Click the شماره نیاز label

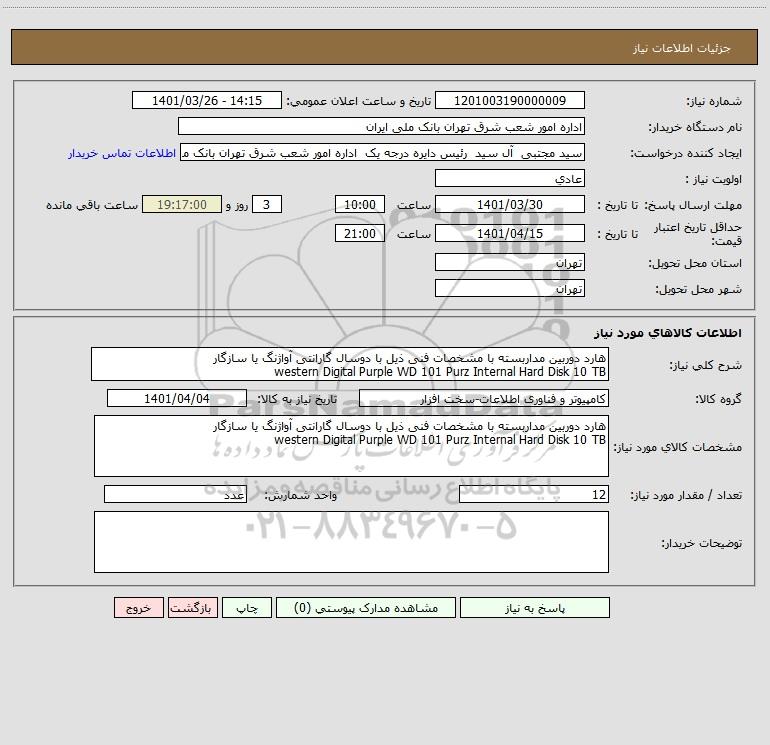pos(714,102)
